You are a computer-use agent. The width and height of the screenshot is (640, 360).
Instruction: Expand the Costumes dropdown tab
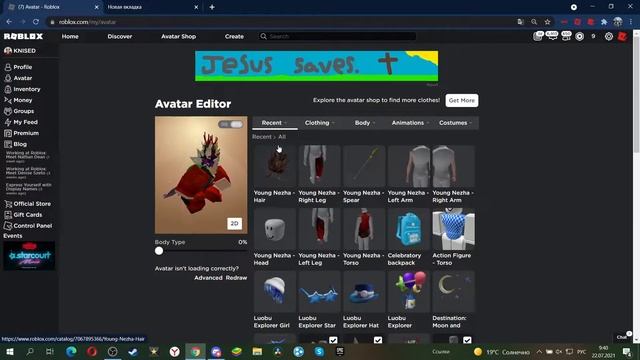pos(455,123)
